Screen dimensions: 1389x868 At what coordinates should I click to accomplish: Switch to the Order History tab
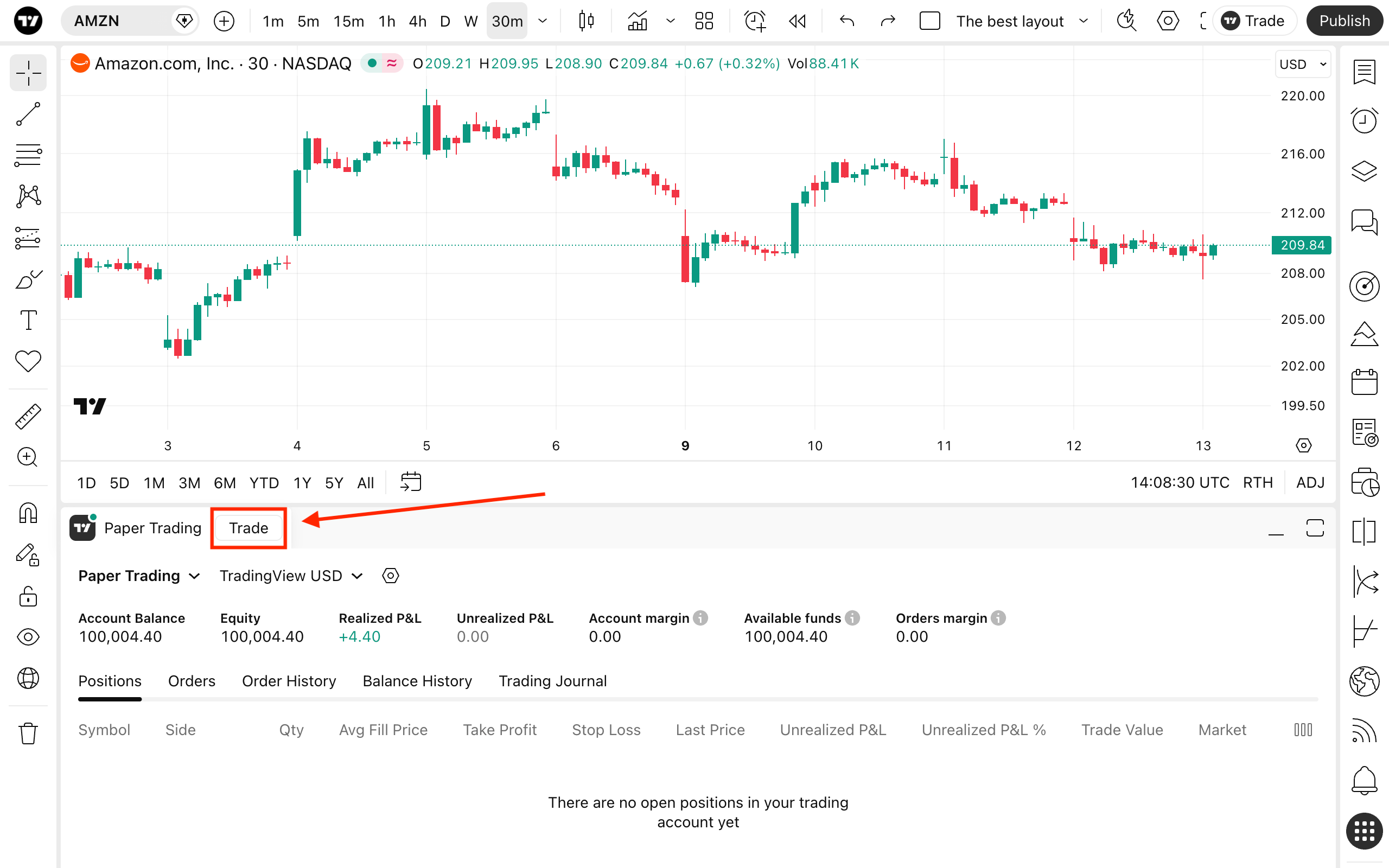point(289,681)
